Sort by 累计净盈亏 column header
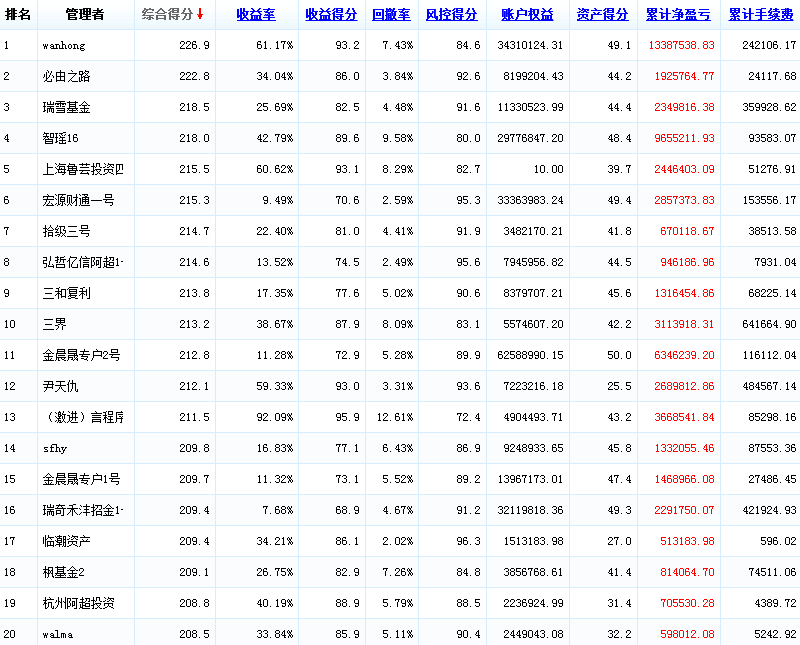This screenshot has width=800, height=645. [679, 15]
